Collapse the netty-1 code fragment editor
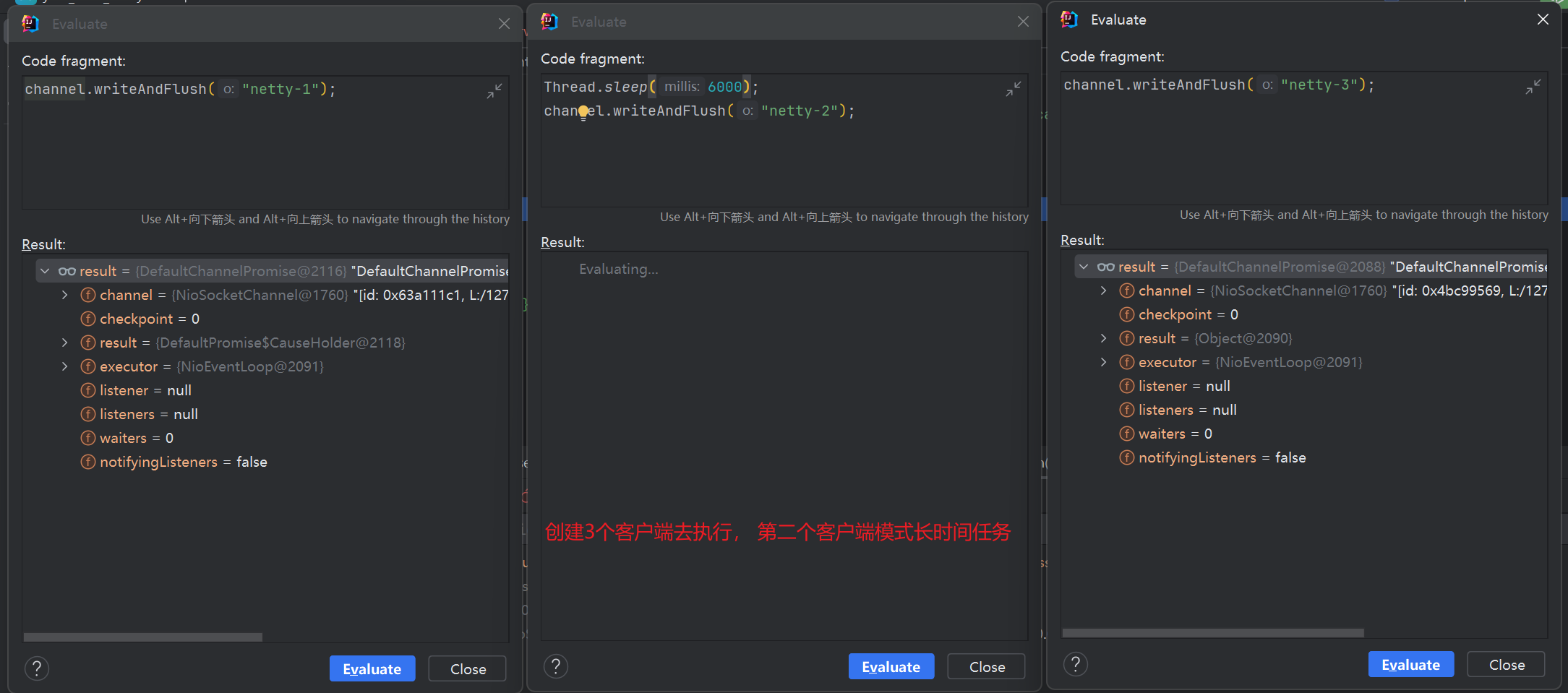 [x=494, y=91]
